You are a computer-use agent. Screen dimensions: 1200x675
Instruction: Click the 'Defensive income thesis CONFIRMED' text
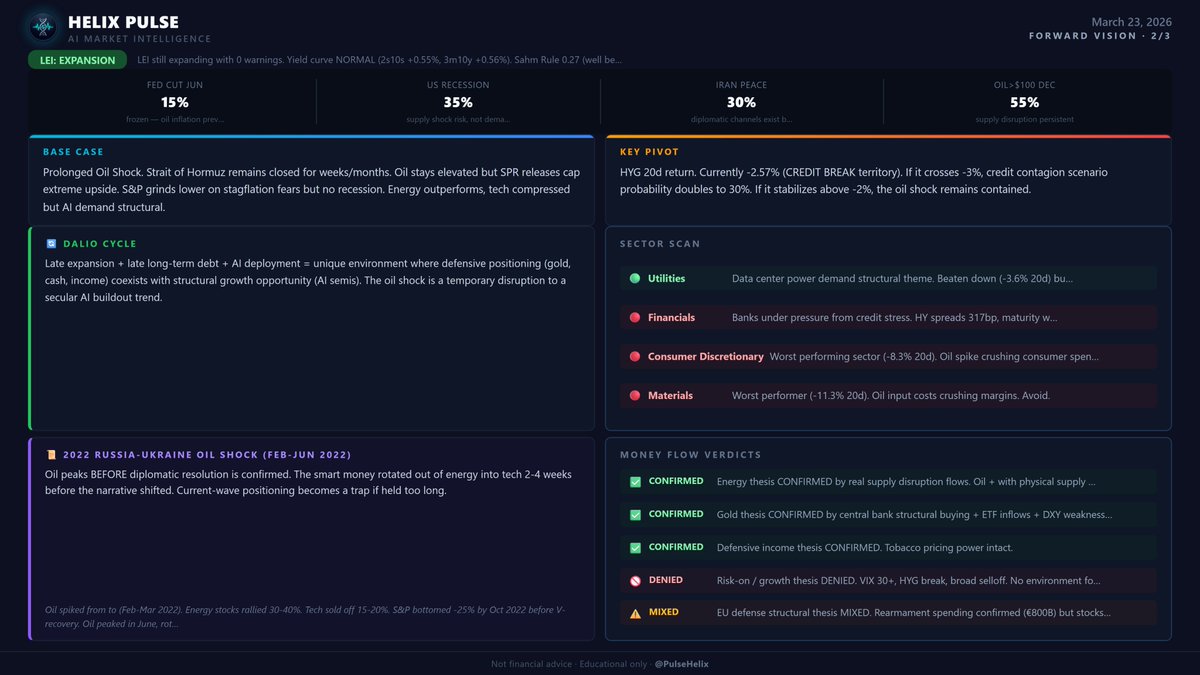point(865,547)
